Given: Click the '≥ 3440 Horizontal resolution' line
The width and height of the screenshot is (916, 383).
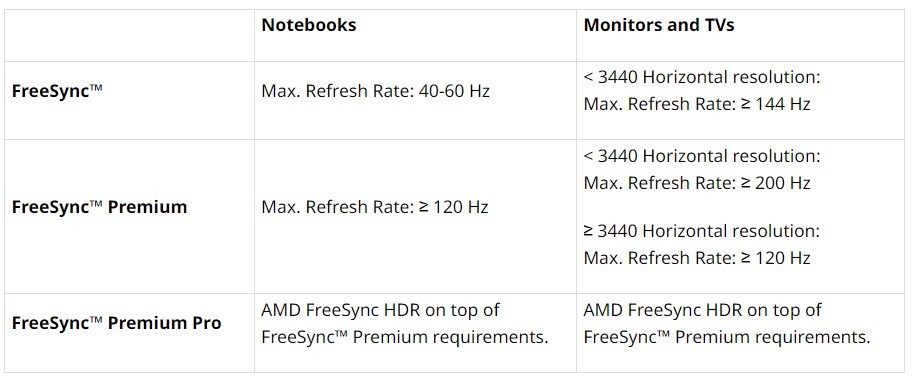Looking at the screenshot, I should [x=702, y=231].
